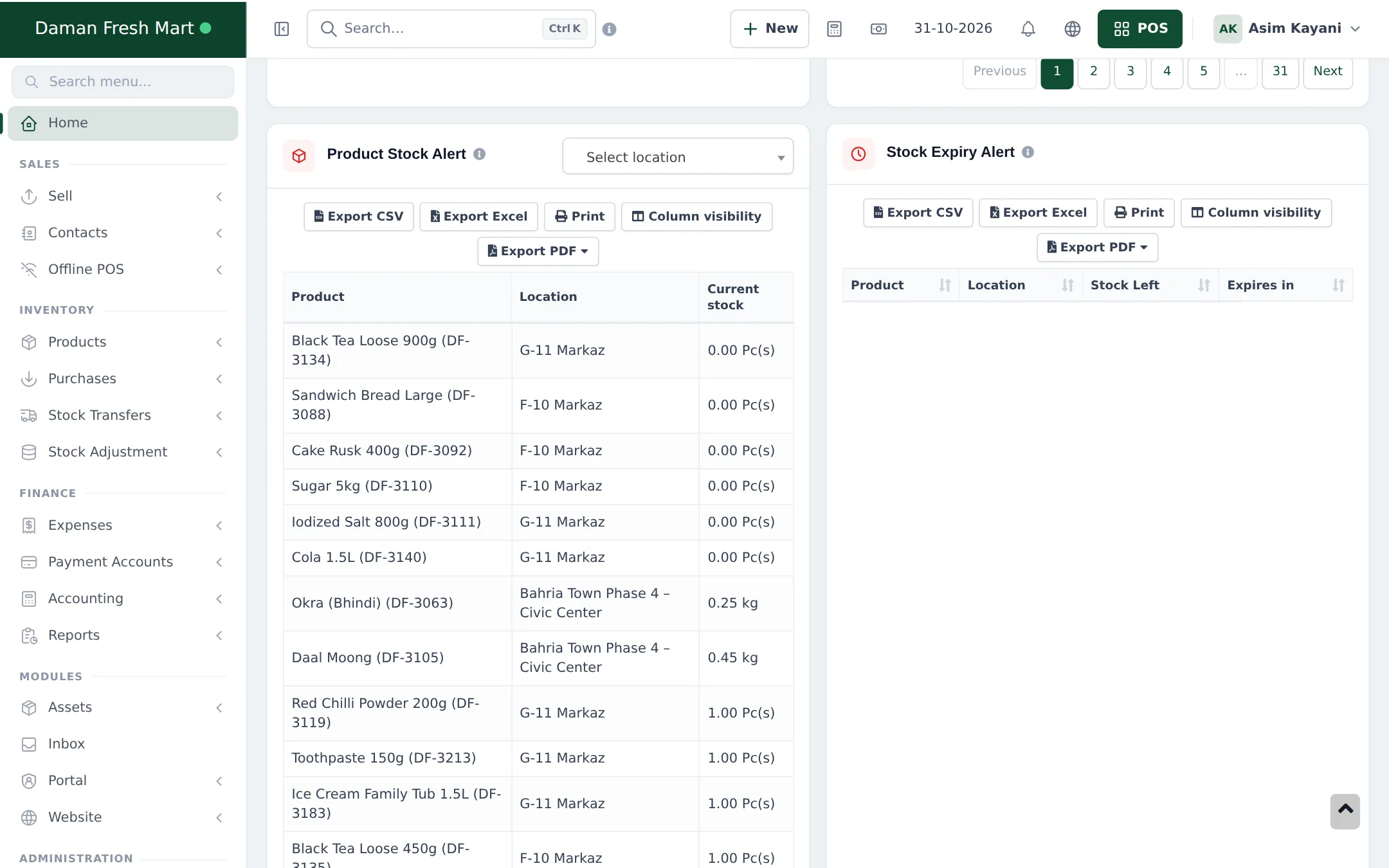Print the Product Stock Alert table

(x=579, y=217)
